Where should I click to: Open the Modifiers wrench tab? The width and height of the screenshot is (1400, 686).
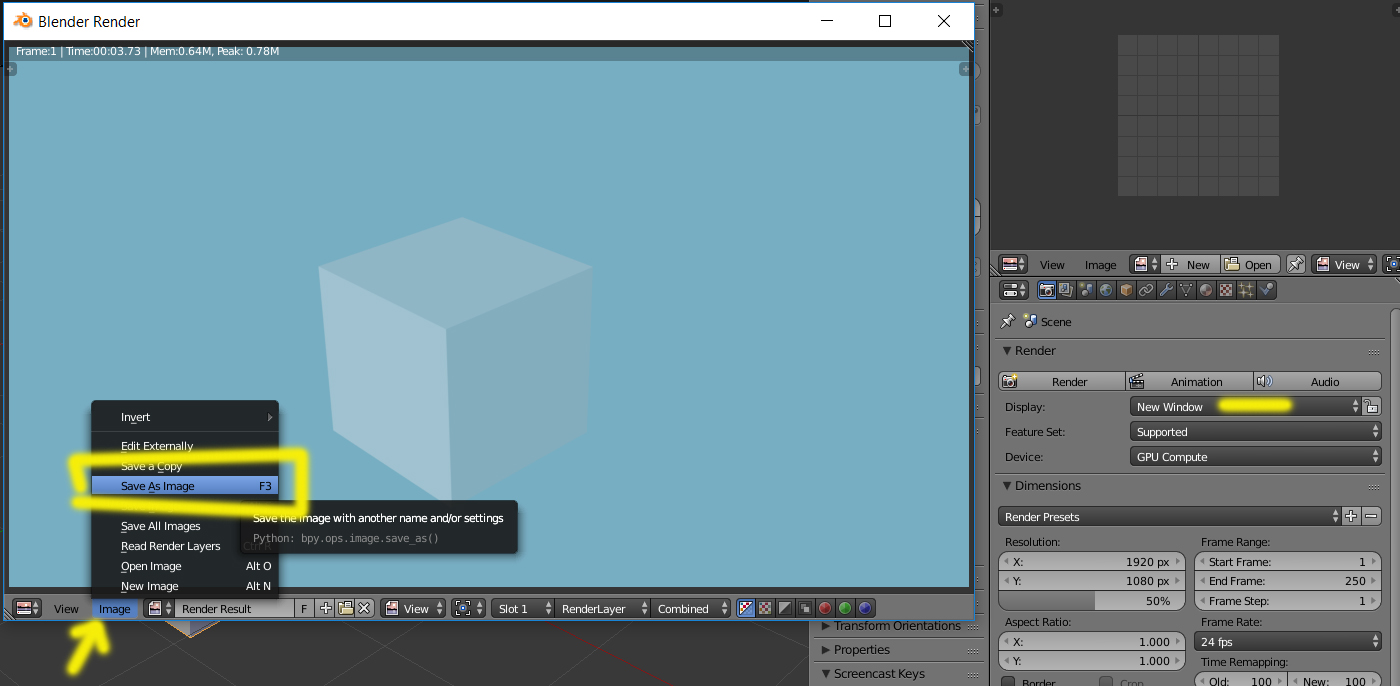click(1166, 290)
